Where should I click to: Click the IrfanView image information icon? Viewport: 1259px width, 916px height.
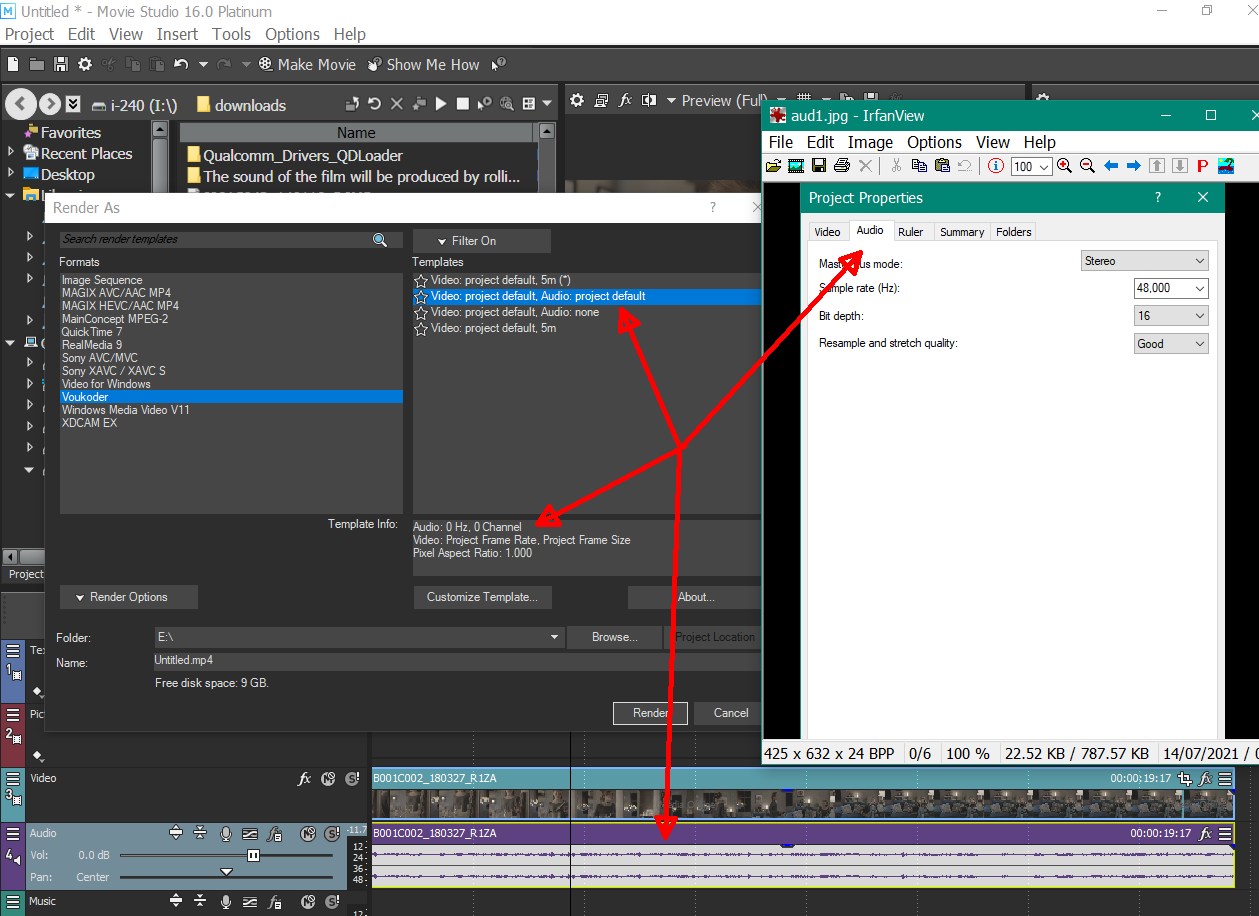pos(995,166)
